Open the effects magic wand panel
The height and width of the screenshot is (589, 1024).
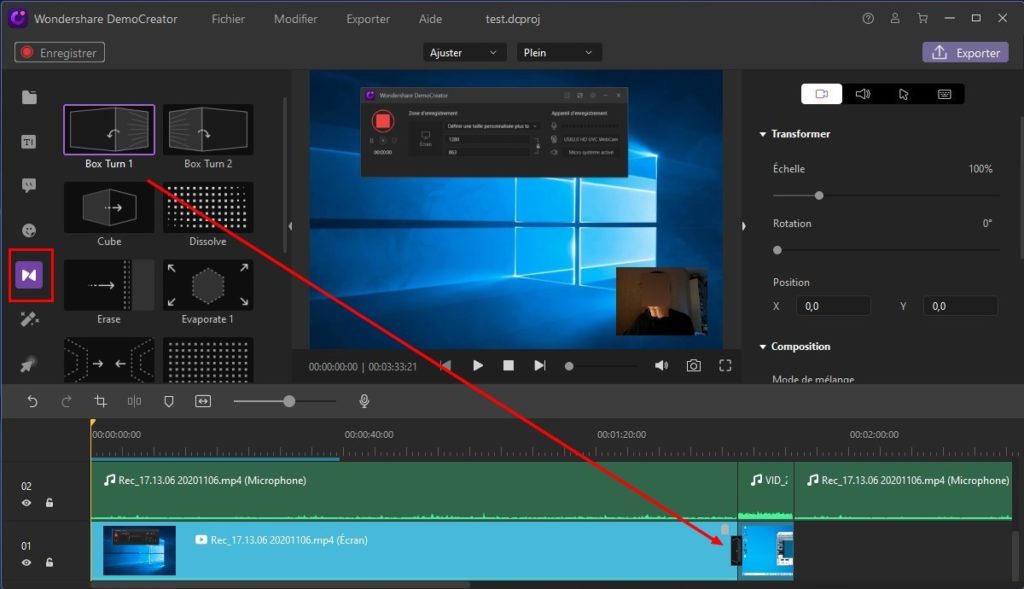pos(29,319)
